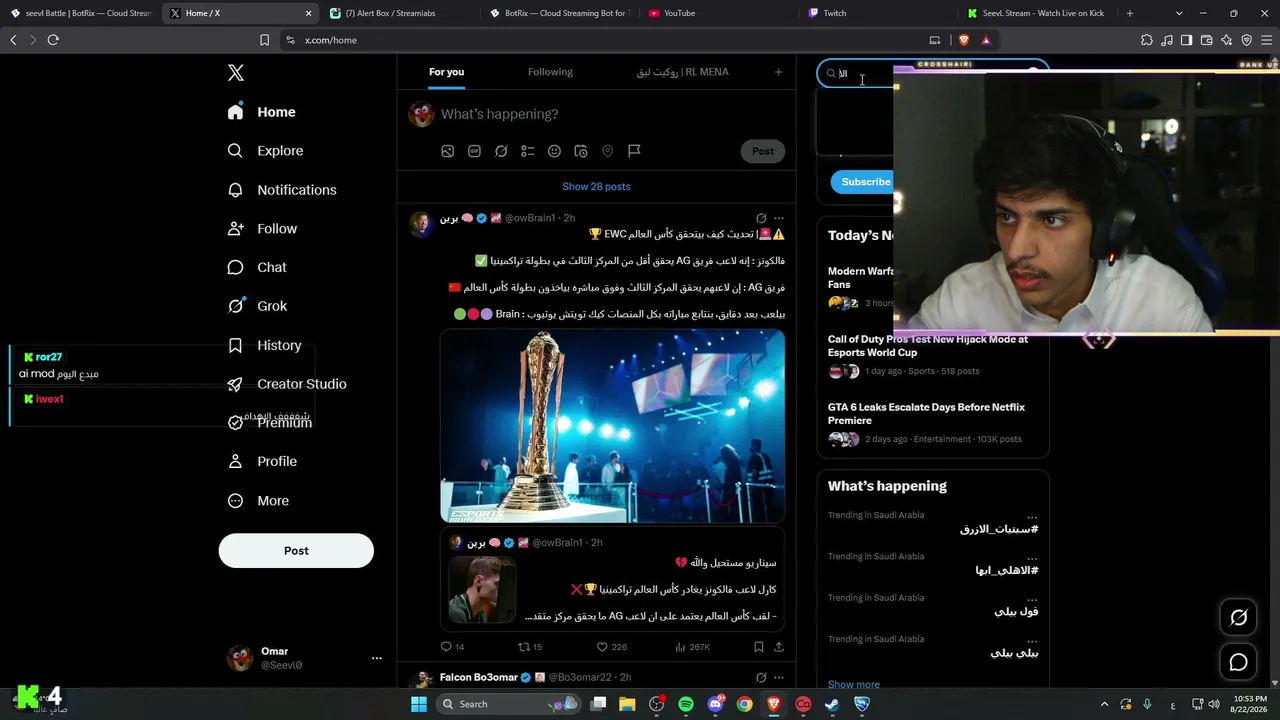The width and height of the screenshot is (1280, 720).
Task: Open the EWC trophy image in the post
Action: click(612, 427)
